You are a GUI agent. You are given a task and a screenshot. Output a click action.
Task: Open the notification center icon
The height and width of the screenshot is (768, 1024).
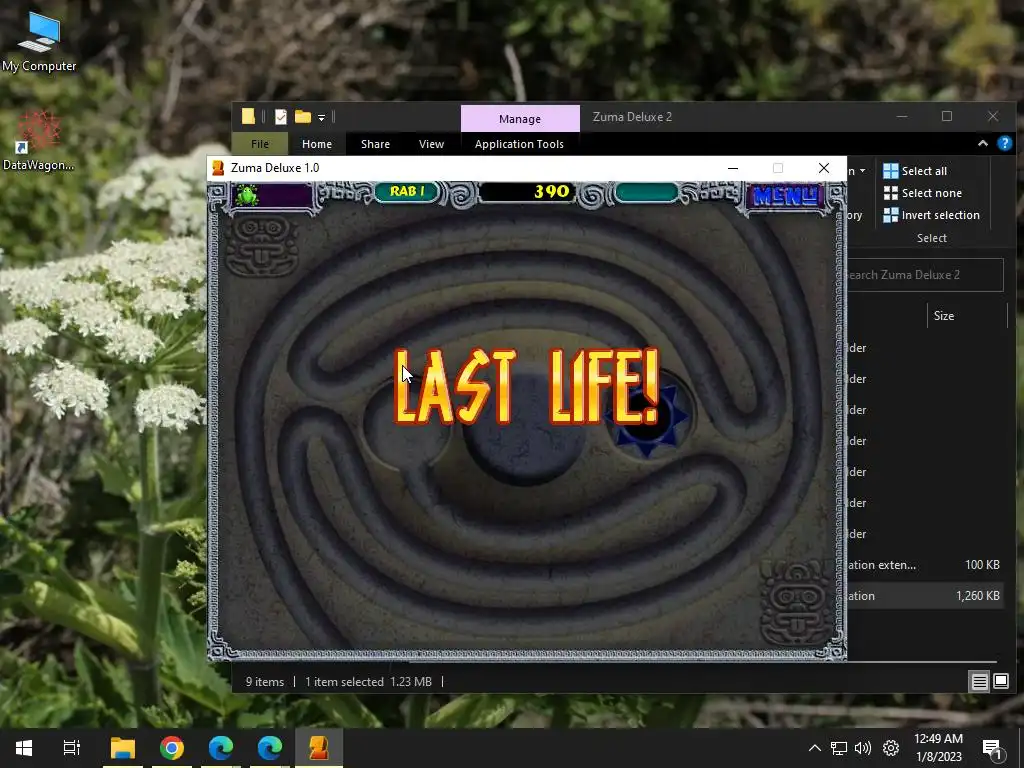click(991, 748)
